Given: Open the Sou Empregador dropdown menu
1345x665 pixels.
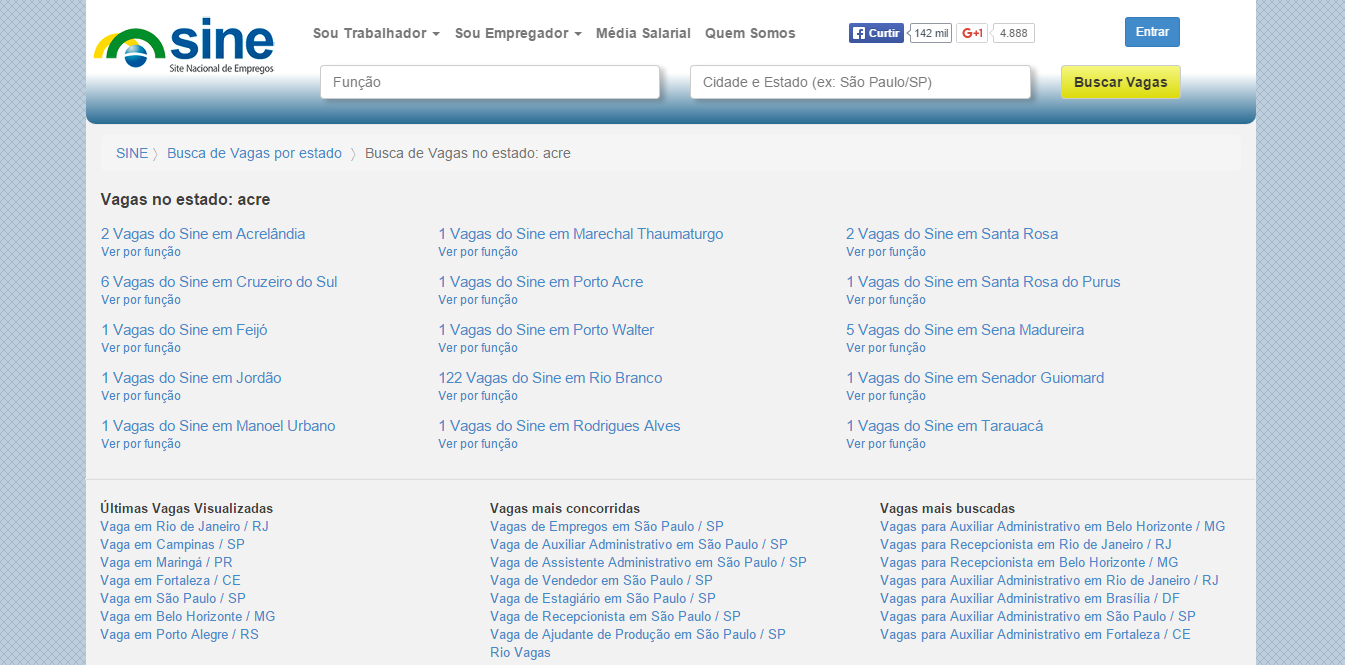Looking at the screenshot, I should click(x=518, y=33).
